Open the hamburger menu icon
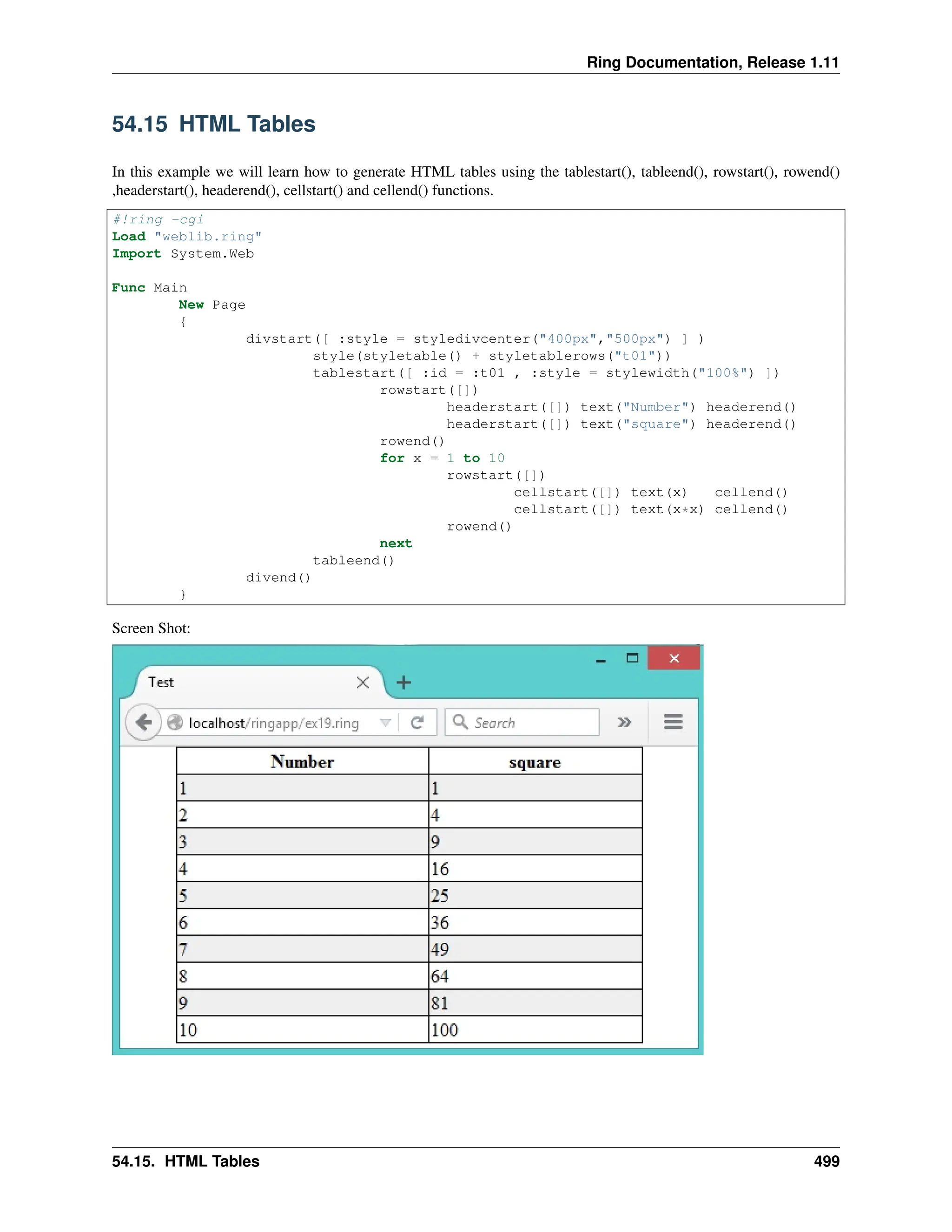This screenshot has height=1232, width=952. tap(673, 722)
